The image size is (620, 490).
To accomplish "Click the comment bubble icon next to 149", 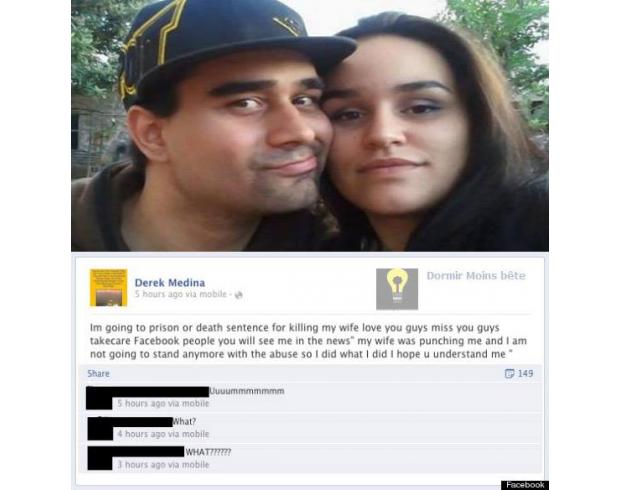I will point(510,373).
